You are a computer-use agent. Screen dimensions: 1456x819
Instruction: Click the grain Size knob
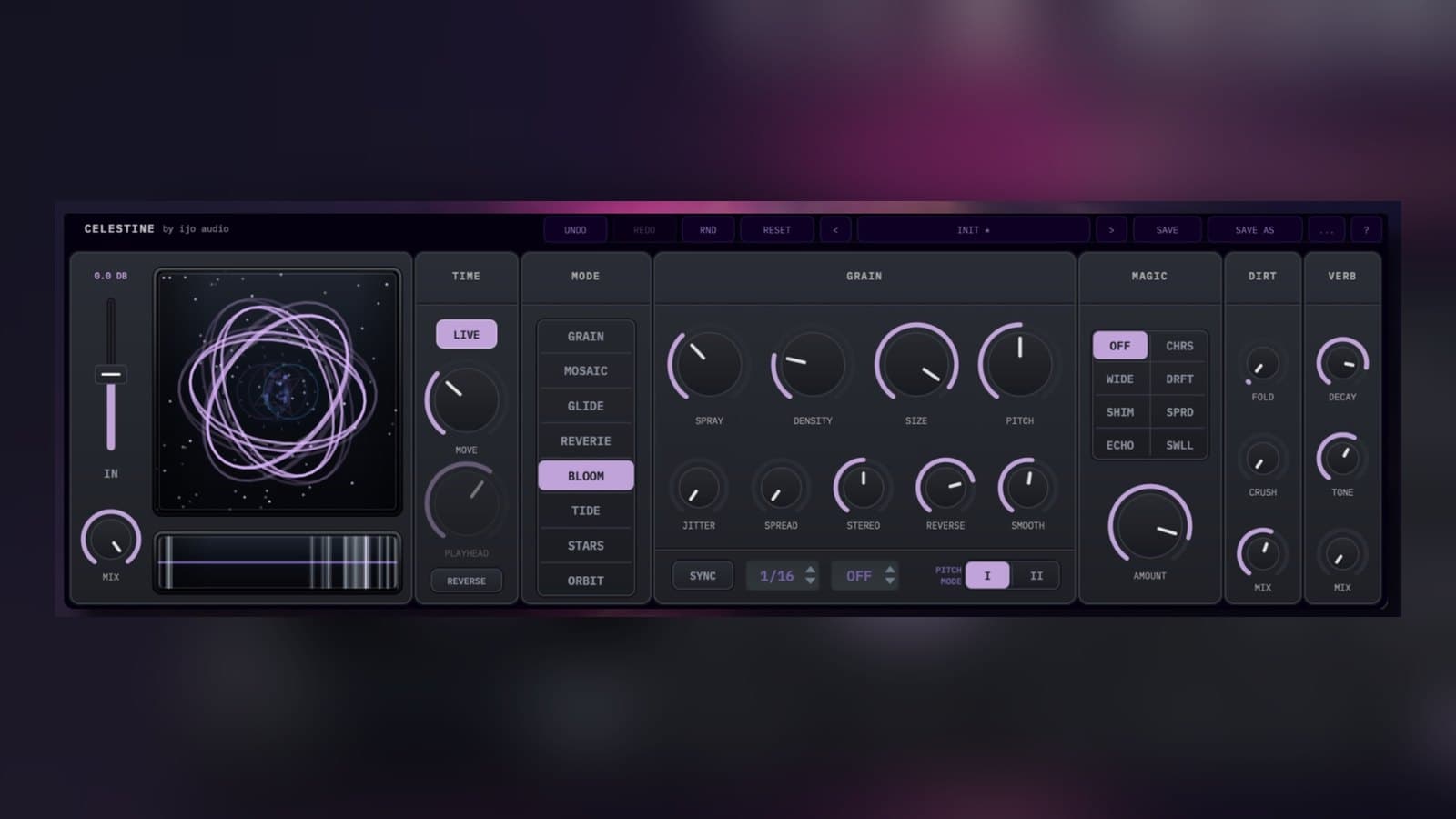[x=915, y=364]
